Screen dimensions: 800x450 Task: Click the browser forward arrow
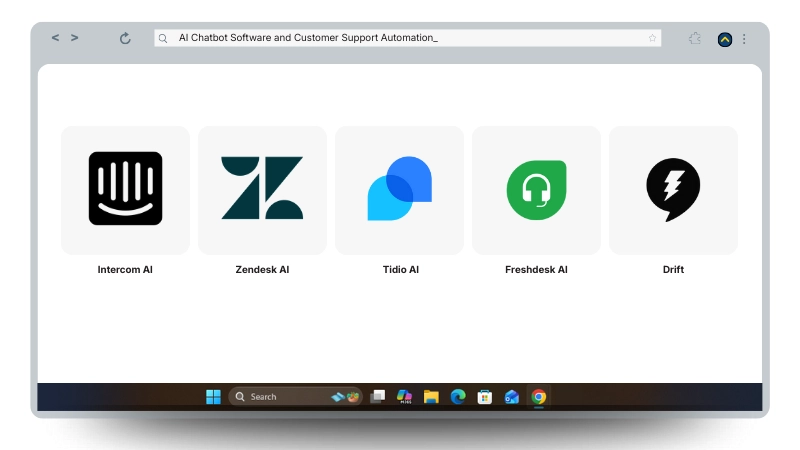[74, 38]
